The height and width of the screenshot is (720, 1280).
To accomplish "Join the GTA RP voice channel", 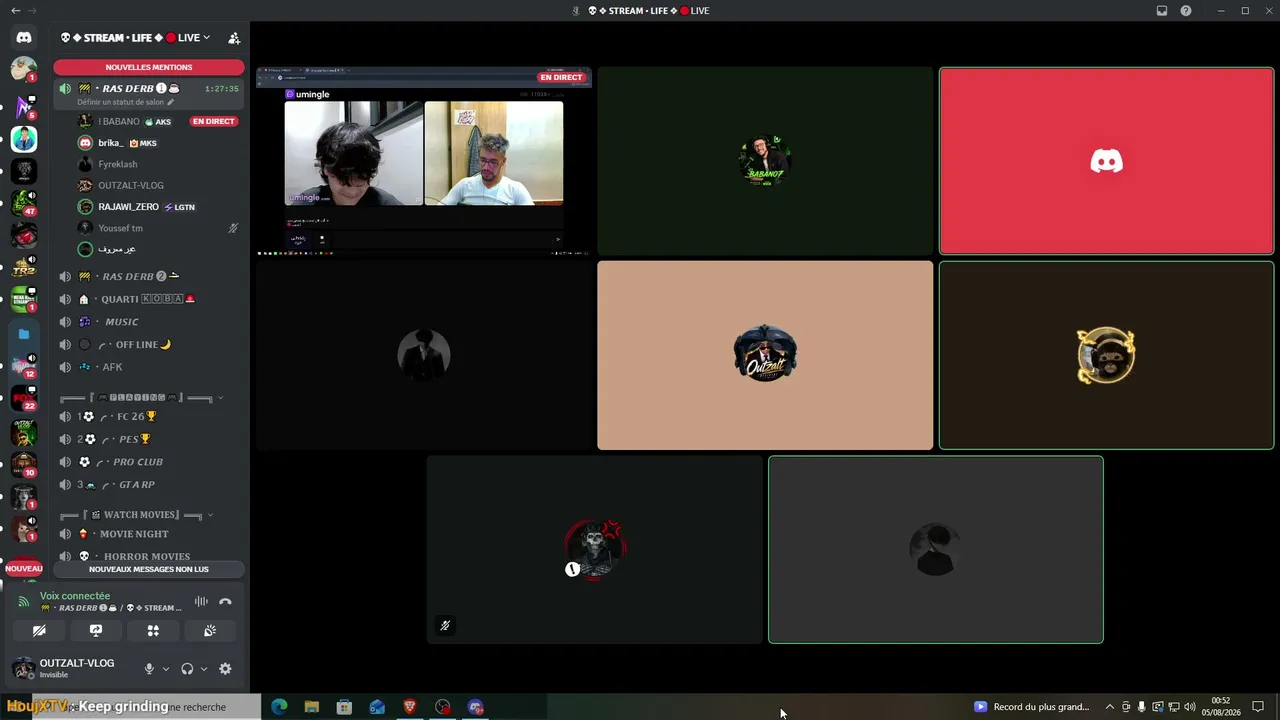I will (149, 485).
